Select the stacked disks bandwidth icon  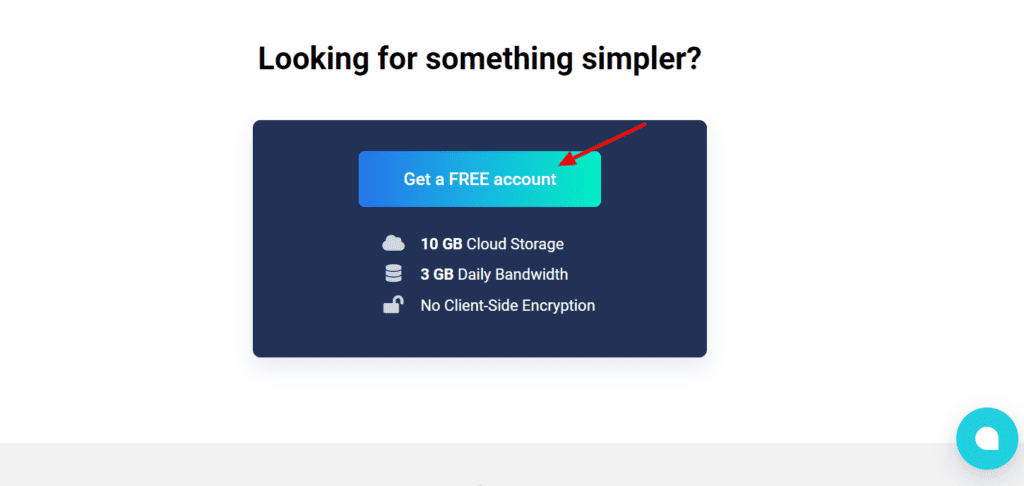click(x=393, y=274)
